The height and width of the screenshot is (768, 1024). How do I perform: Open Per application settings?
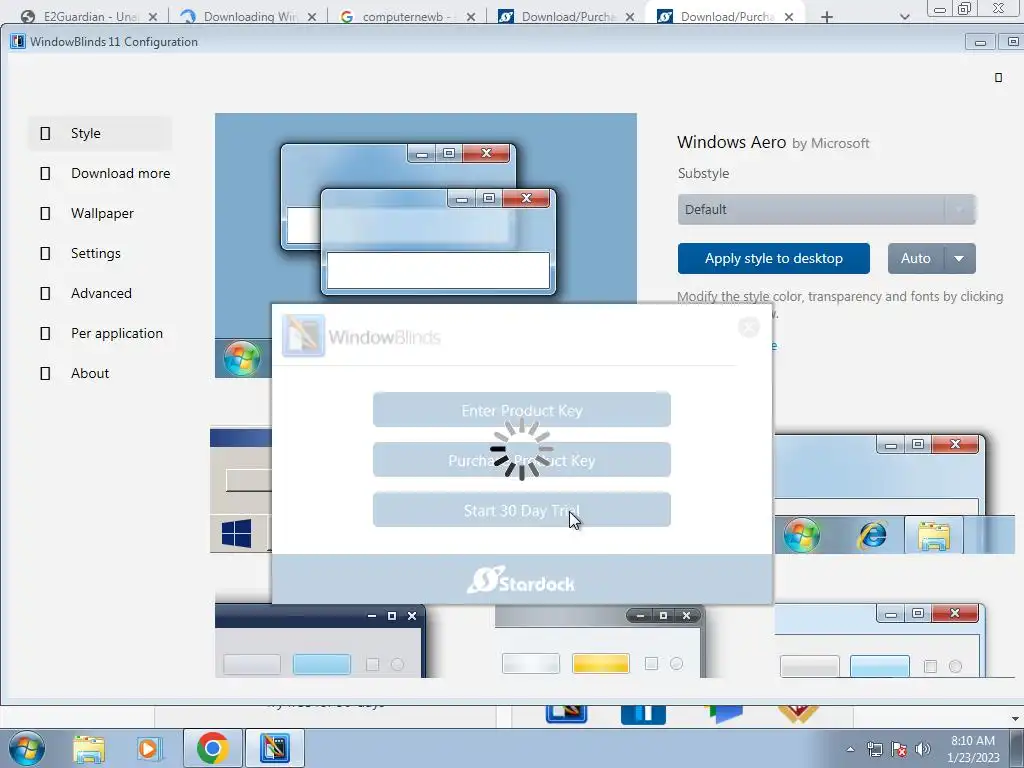pyautogui.click(x=100, y=333)
